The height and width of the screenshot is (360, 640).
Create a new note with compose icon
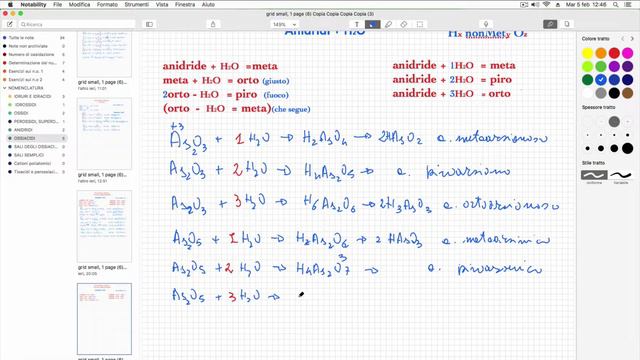(x=10, y=24)
